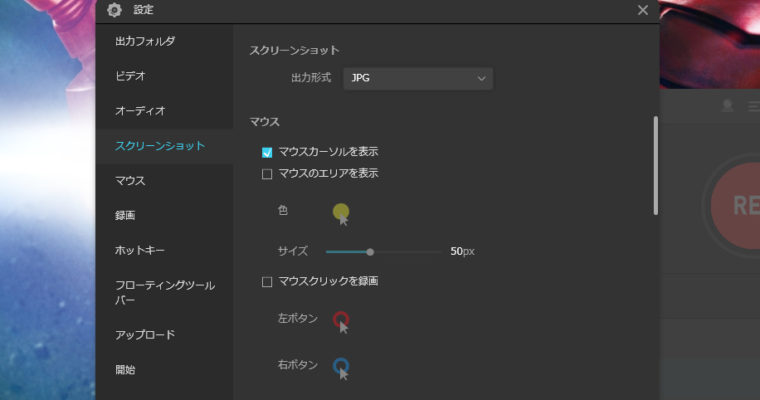This screenshot has height=400, width=760.
Task: Click the red REC button in background window
Action: (735, 206)
